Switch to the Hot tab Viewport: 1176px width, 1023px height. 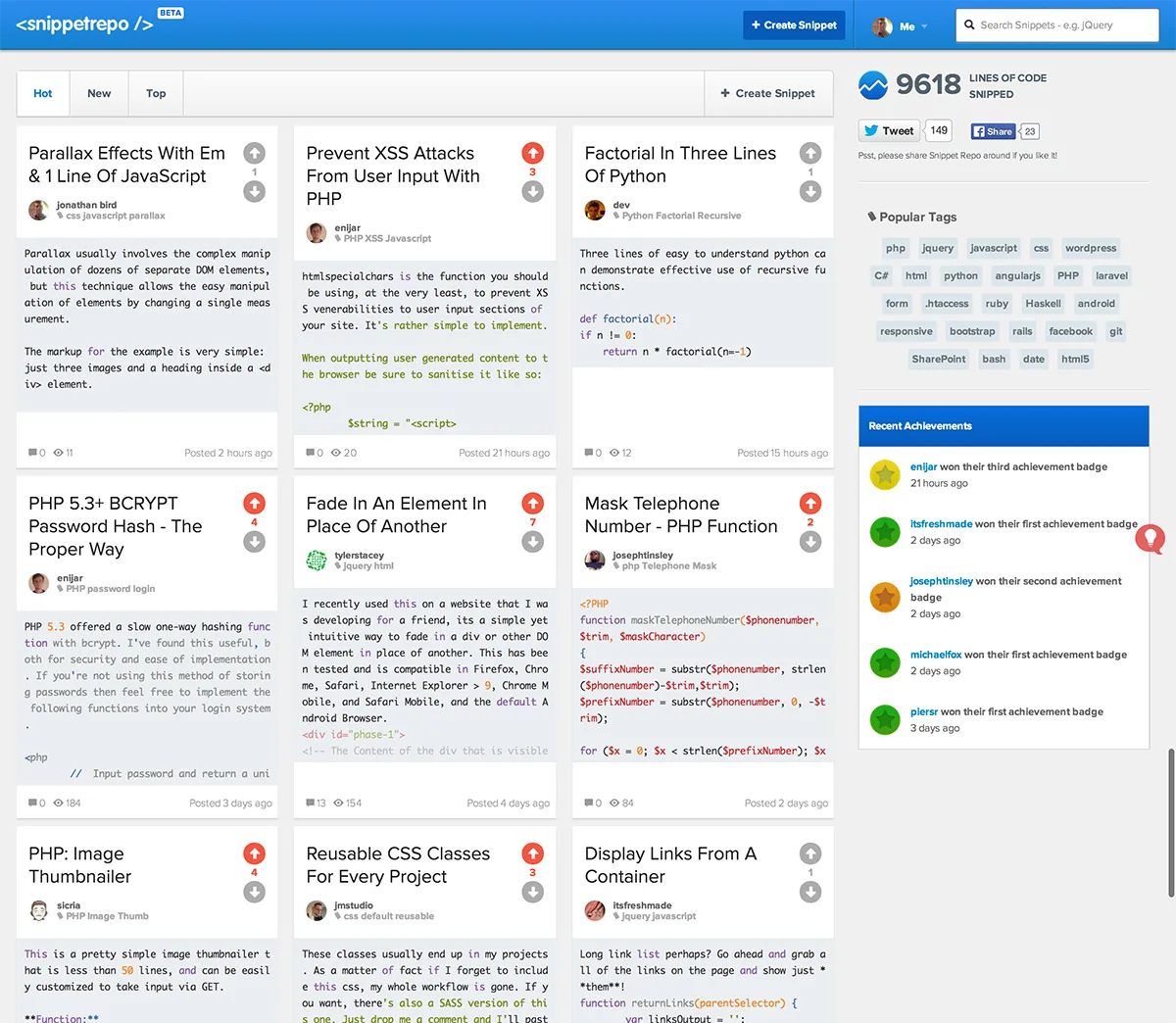(x=43, y=93)
